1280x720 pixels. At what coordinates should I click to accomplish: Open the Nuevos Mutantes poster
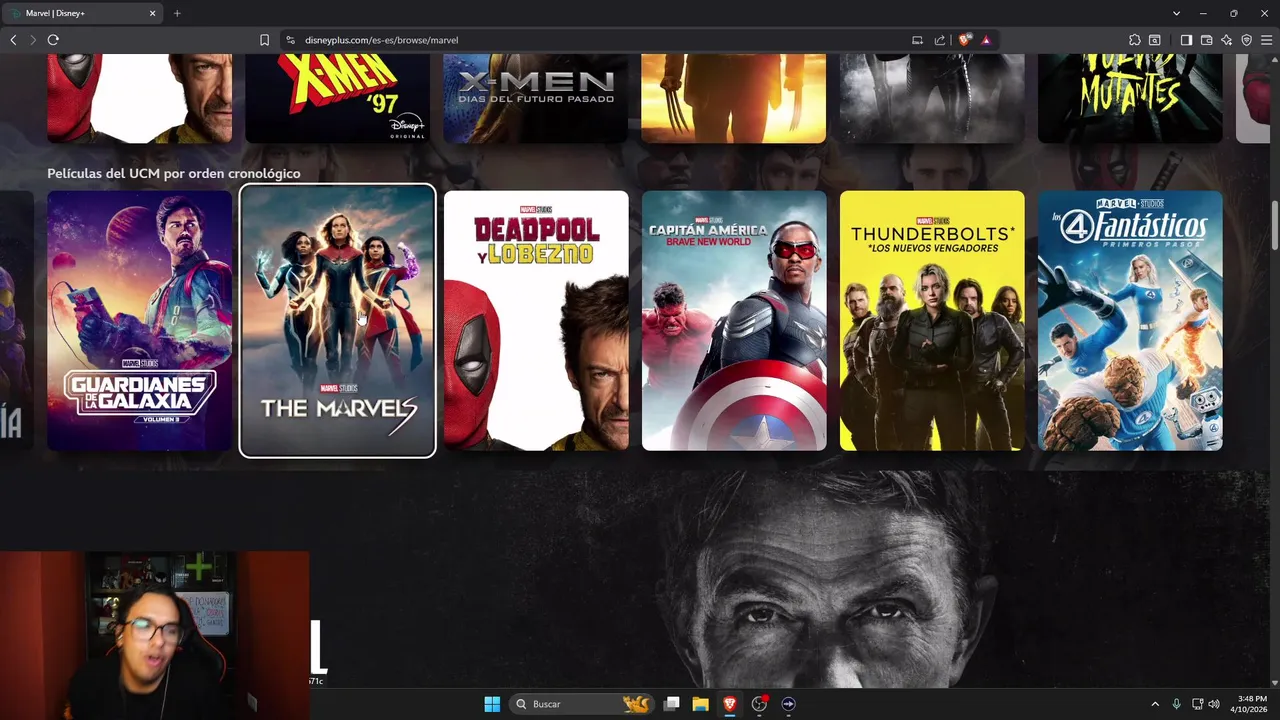click(1130, 98)
